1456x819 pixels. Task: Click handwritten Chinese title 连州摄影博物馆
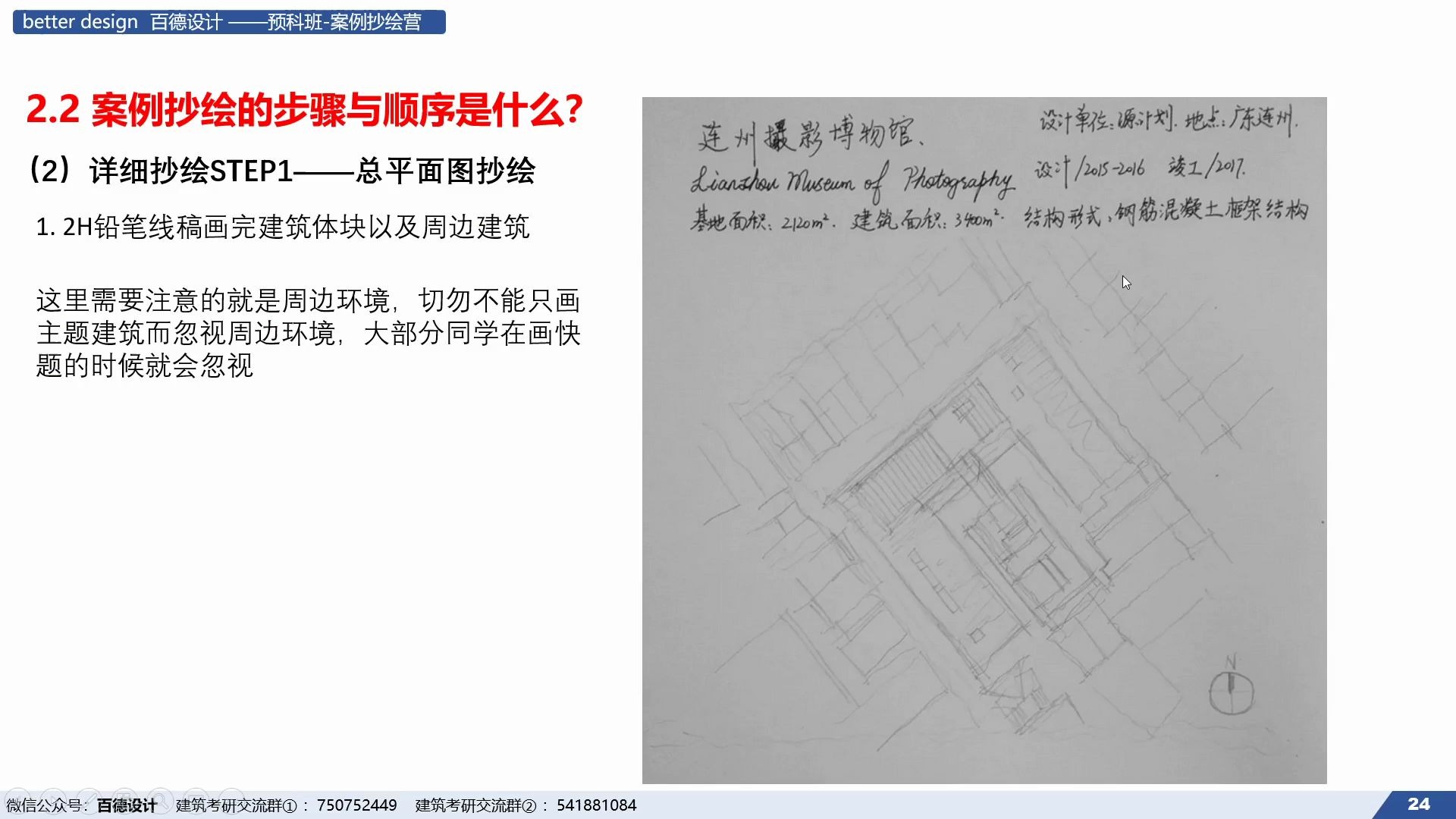pyautogui.click(x=810, y=136)
